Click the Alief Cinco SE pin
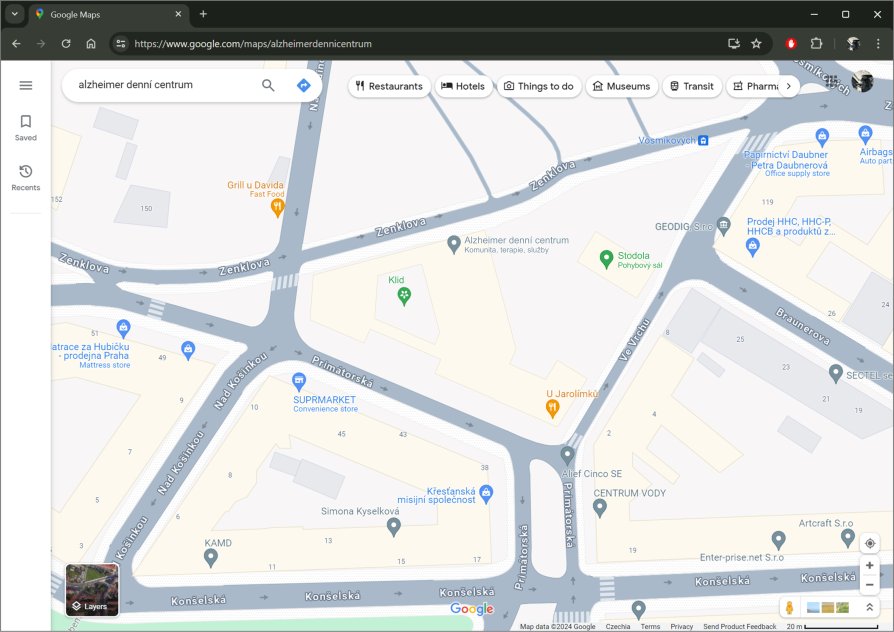The width and height of the screenshot is (894, 632). click(x=567, y=456)
